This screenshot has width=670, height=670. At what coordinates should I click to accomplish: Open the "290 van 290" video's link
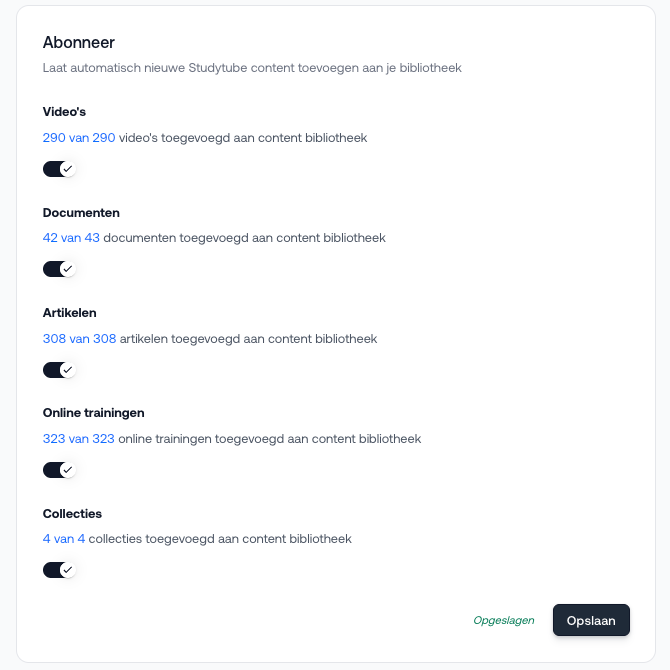pyautogui.click(x=79, y=138)
